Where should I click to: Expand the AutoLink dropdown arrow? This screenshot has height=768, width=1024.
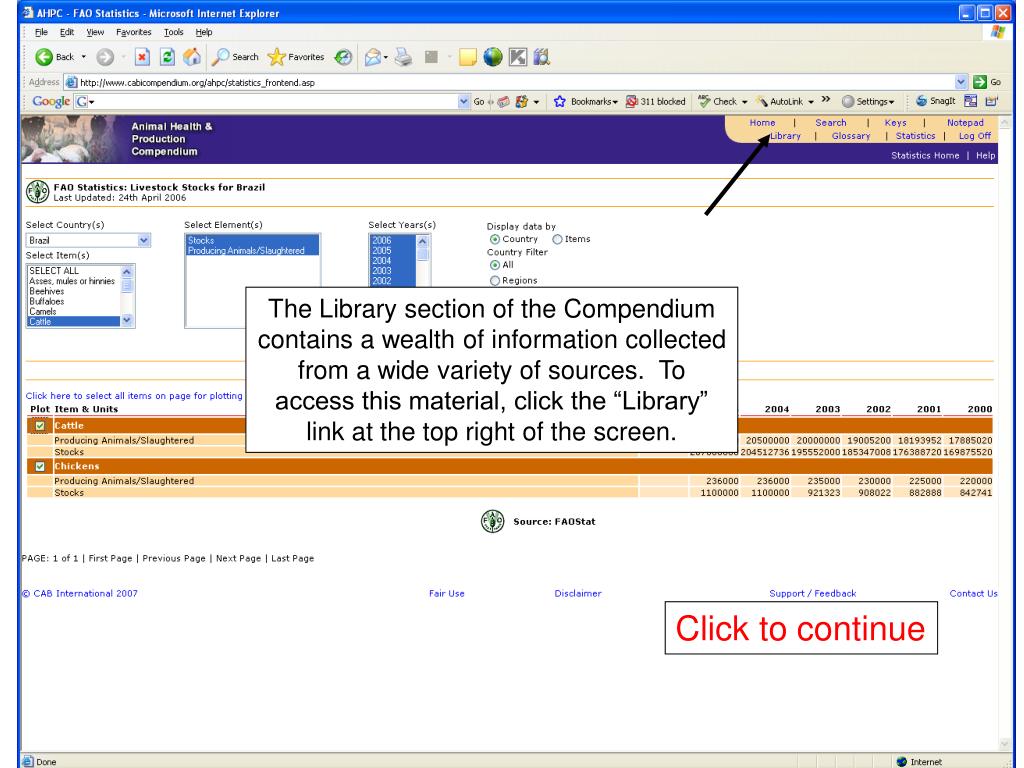(810, 102)
